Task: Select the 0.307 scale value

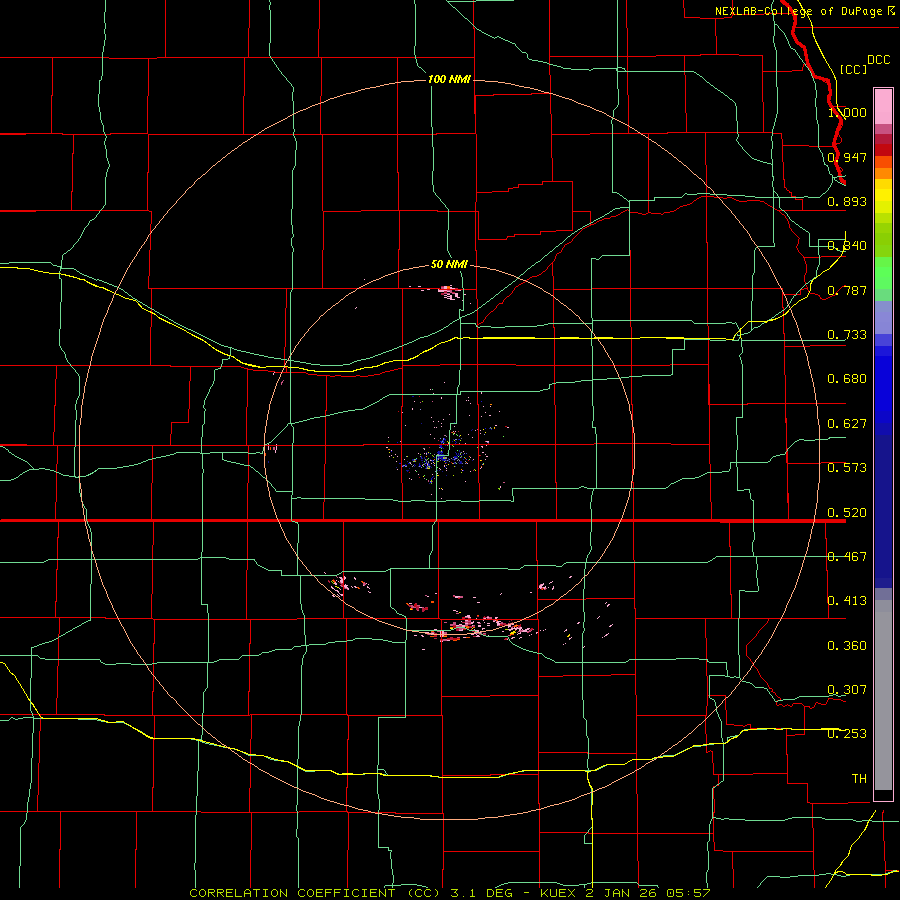Action: click(847, 689)
